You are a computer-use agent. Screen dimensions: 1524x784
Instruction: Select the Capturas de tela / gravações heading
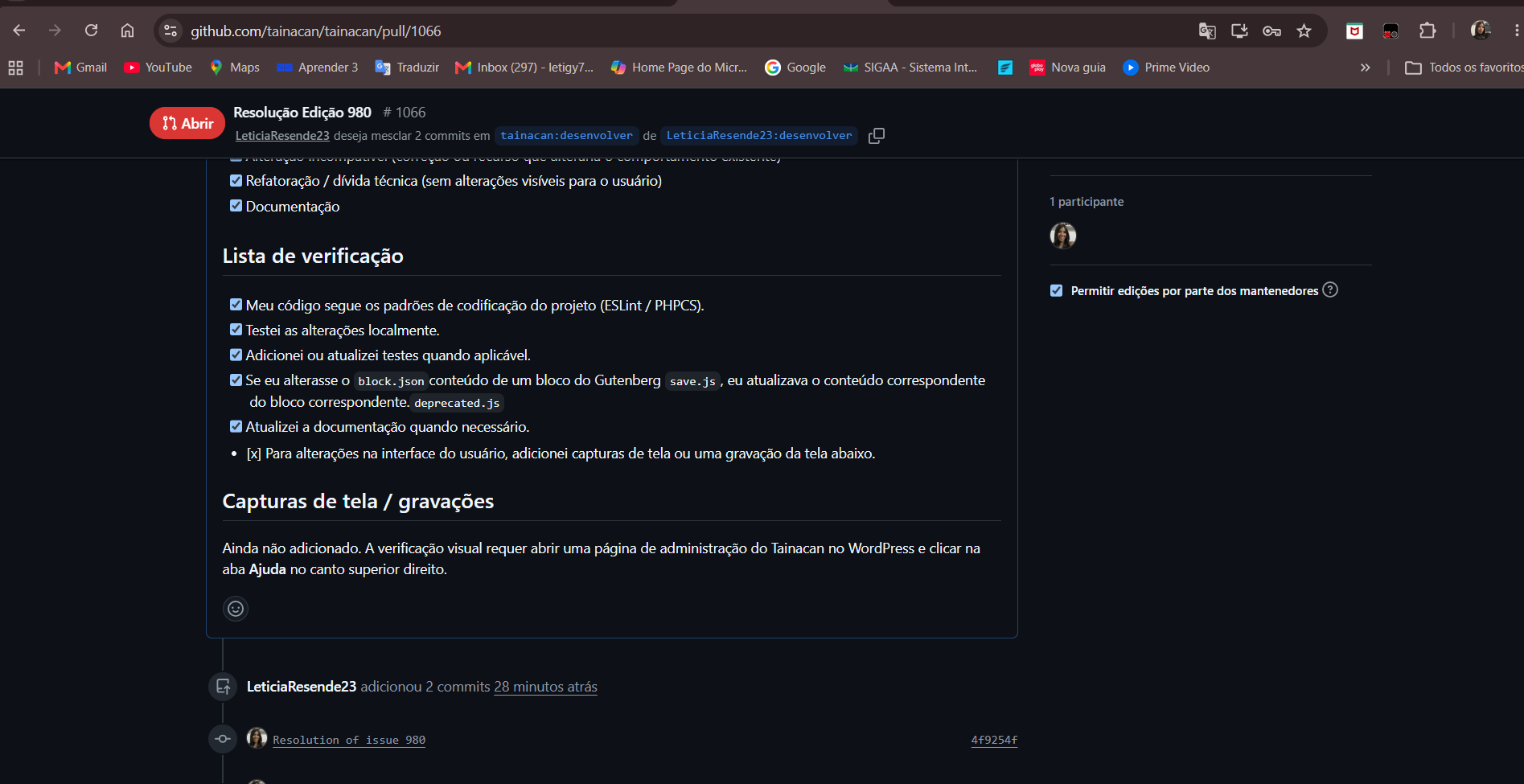coord(358,501)
